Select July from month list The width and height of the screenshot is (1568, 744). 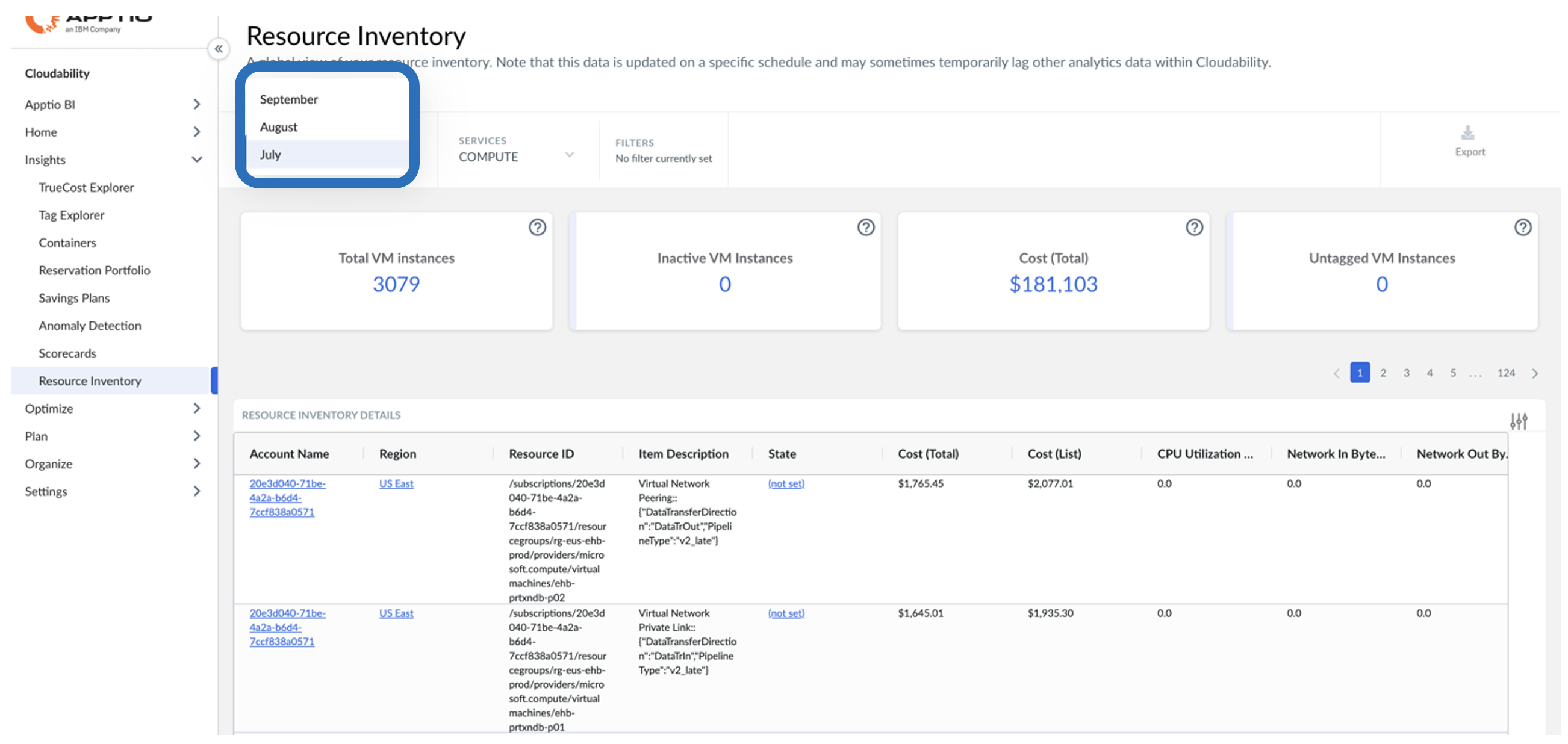click(x=328, y=155)
